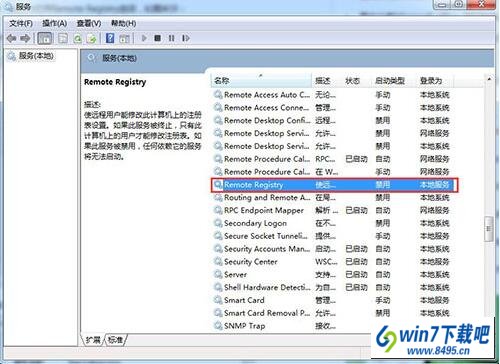500x364 pixels.
Task: Click 网络服务 logon cell in RPC Endpoint Mapper row
Action: point(435,210)
